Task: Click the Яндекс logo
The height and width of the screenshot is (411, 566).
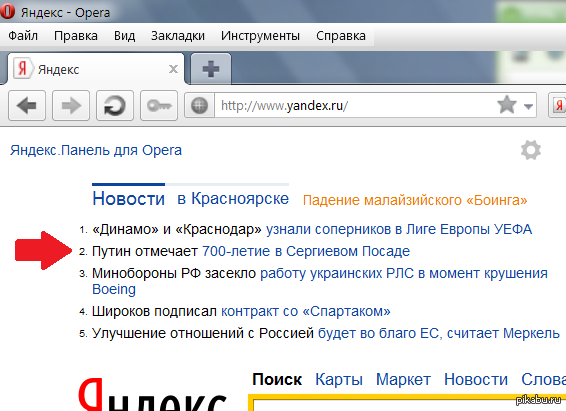Action: (153, 394)
